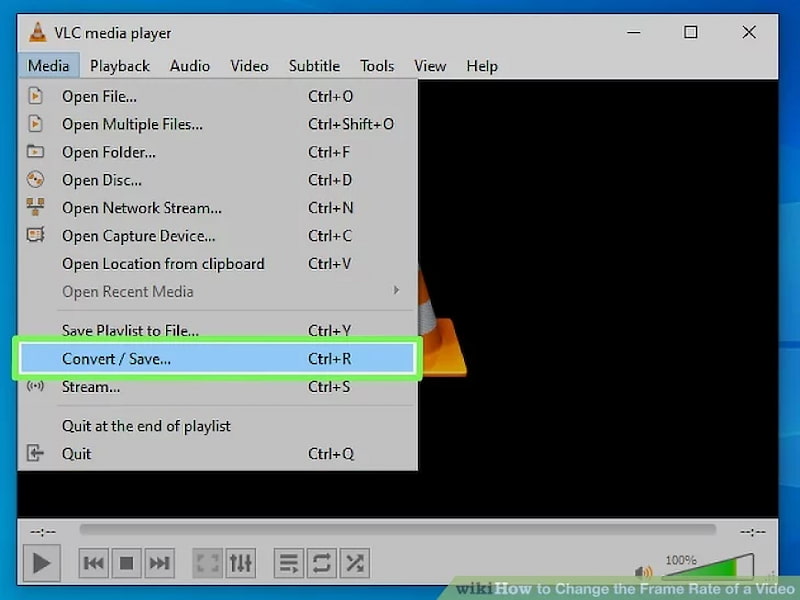Select the Convert / Save option
The image size is (800, 600).
[117, 357]
